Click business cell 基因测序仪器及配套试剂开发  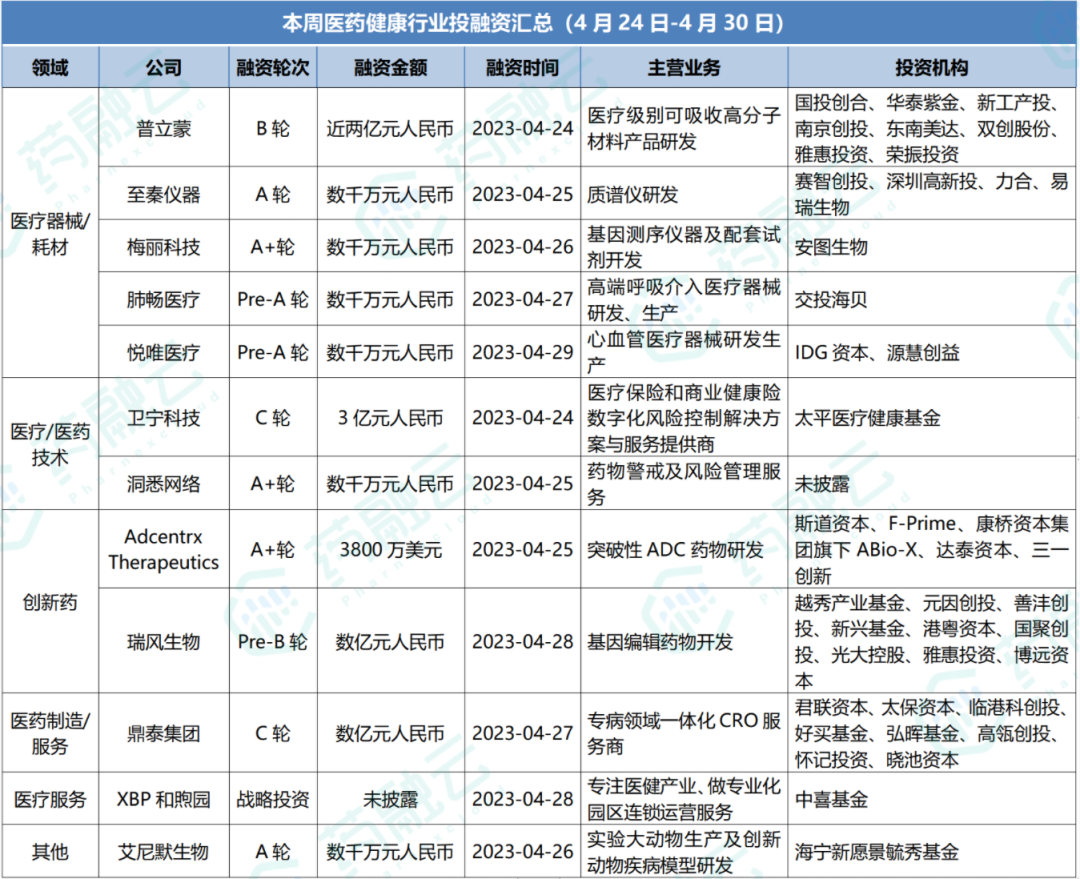(x=684, y=246)
